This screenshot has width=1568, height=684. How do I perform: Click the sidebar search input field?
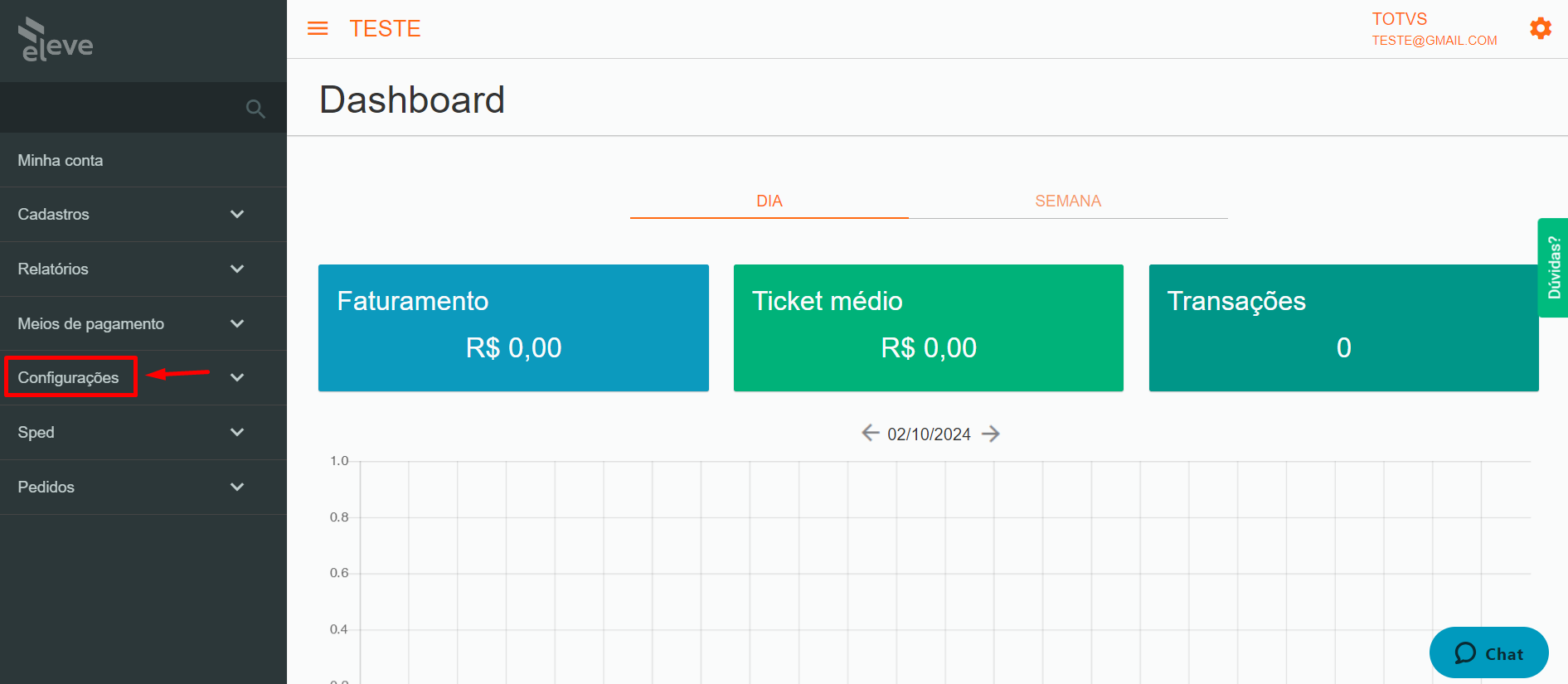click(124, 109)
